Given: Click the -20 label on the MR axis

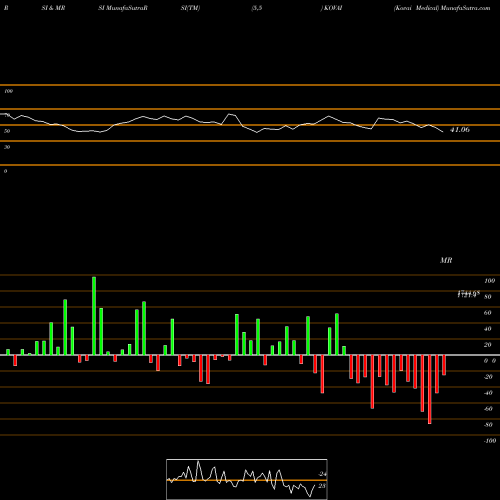Looking at the screenshot, I should pos(488,377).
